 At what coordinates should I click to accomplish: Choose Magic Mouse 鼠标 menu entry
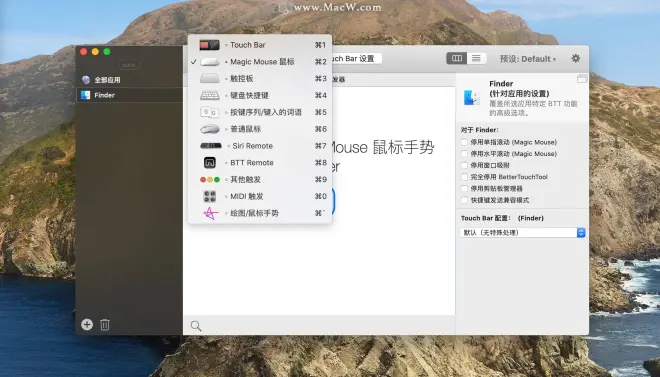point(260,61)
